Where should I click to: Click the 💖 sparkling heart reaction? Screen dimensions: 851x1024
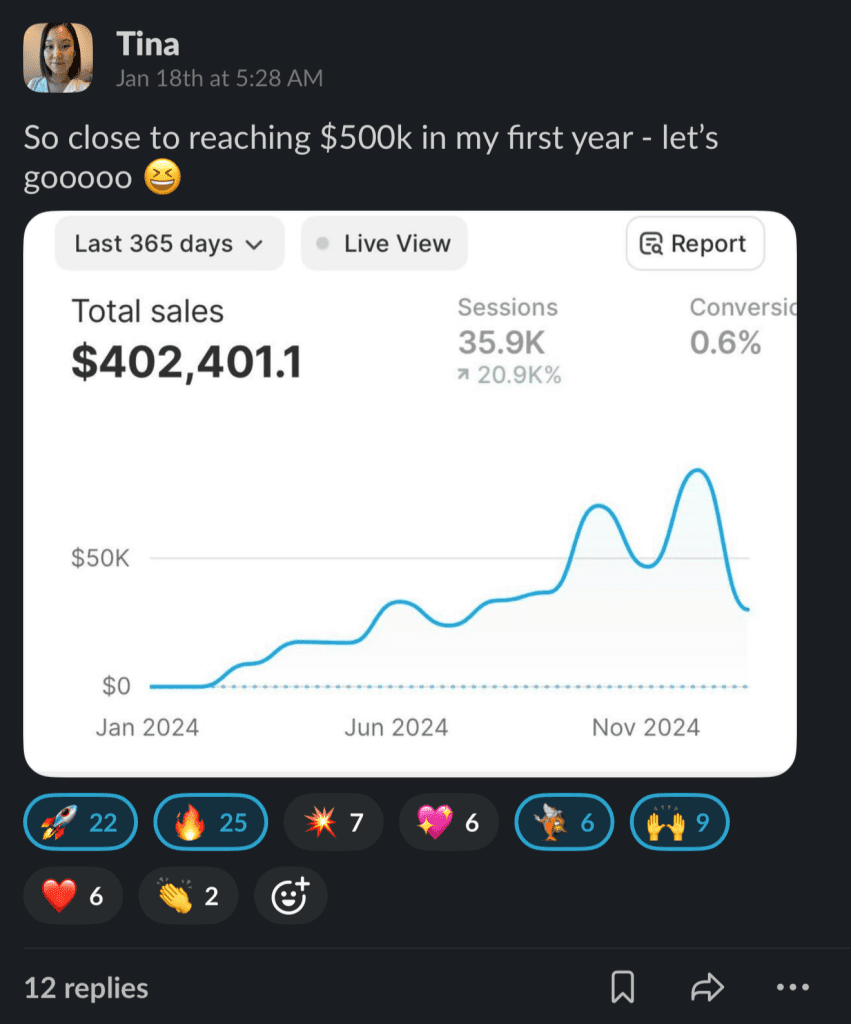pyautogui.click(x=448, y=822)
